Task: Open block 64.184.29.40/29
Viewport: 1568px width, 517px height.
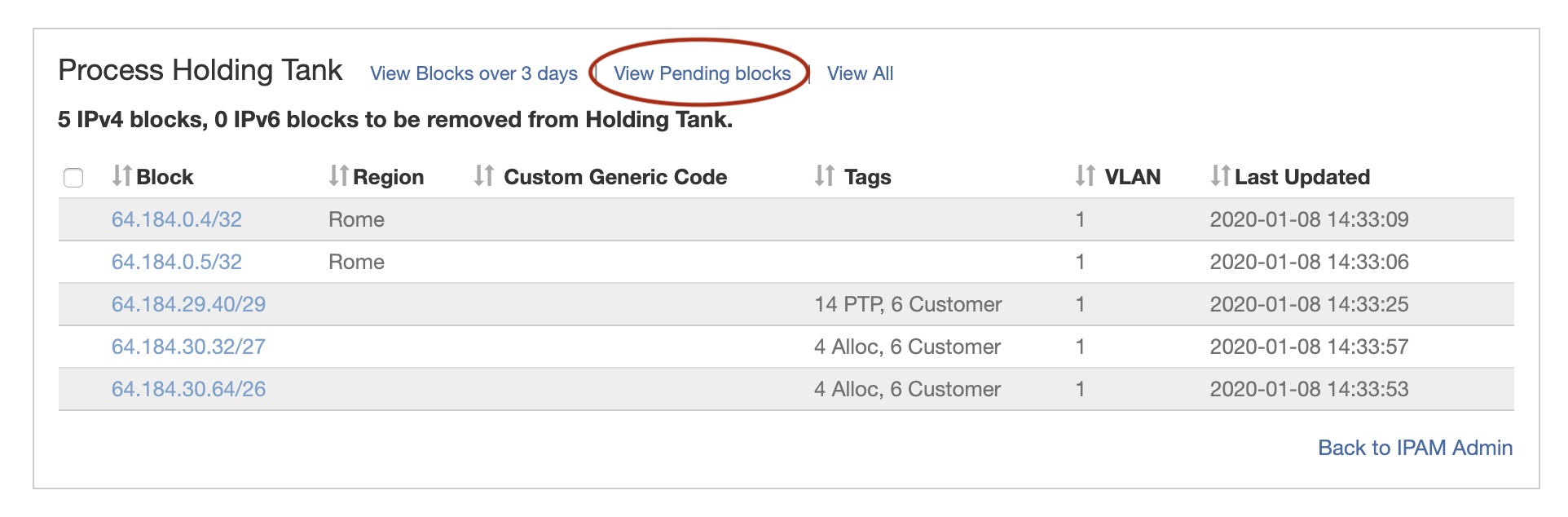Action: click(x=188, y=304)
